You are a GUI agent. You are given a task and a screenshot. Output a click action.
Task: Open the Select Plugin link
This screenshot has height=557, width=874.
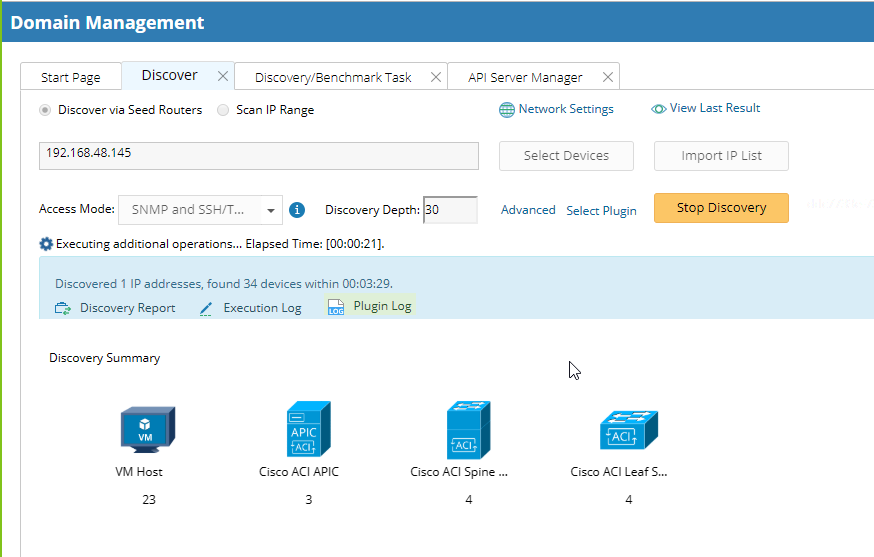coord(601,211)
